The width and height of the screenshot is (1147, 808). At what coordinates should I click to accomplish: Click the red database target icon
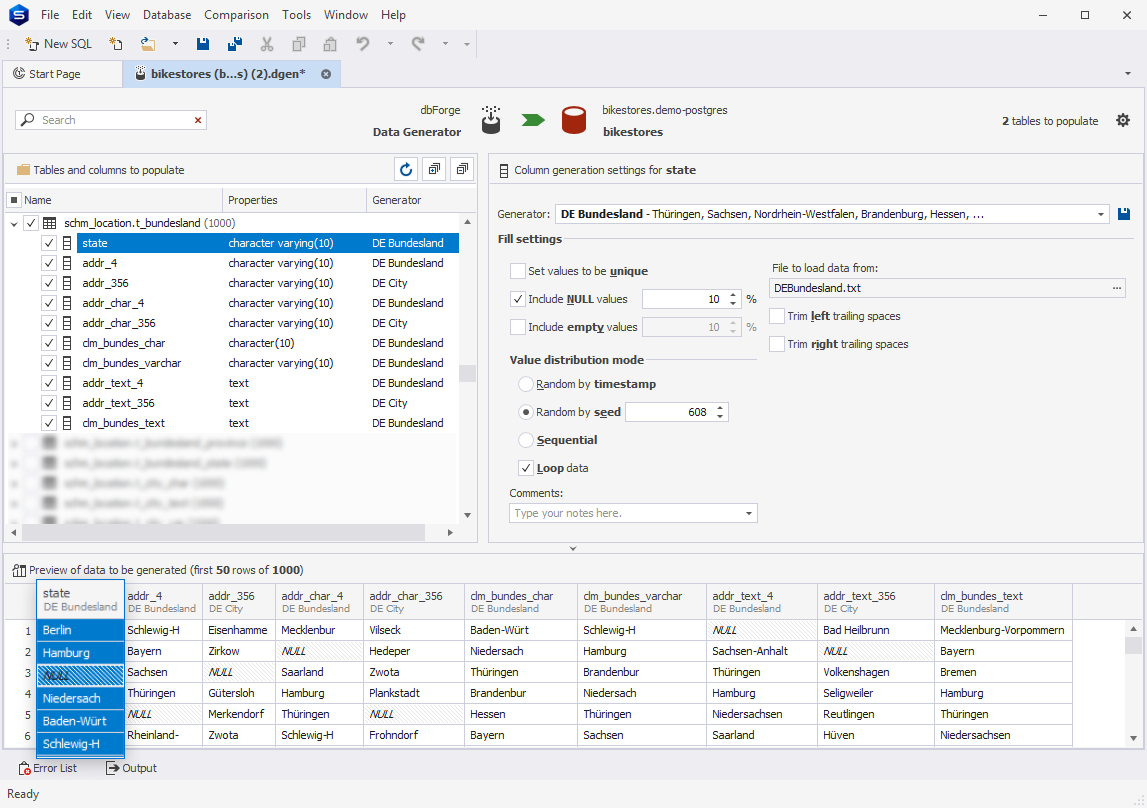coord(574,120)
